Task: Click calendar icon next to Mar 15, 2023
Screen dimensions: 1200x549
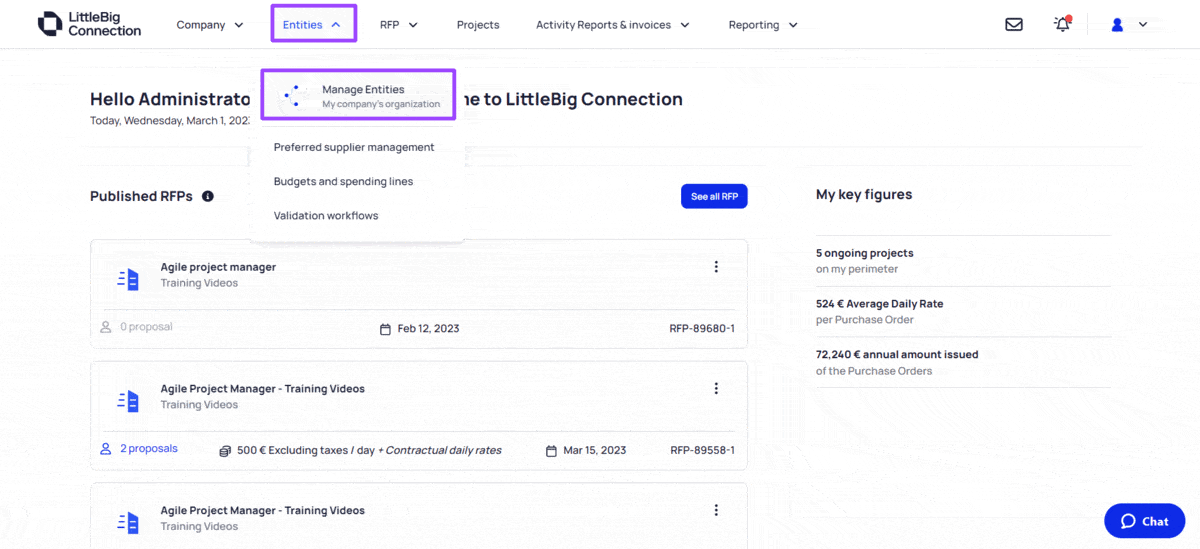Action: (551, 451)
